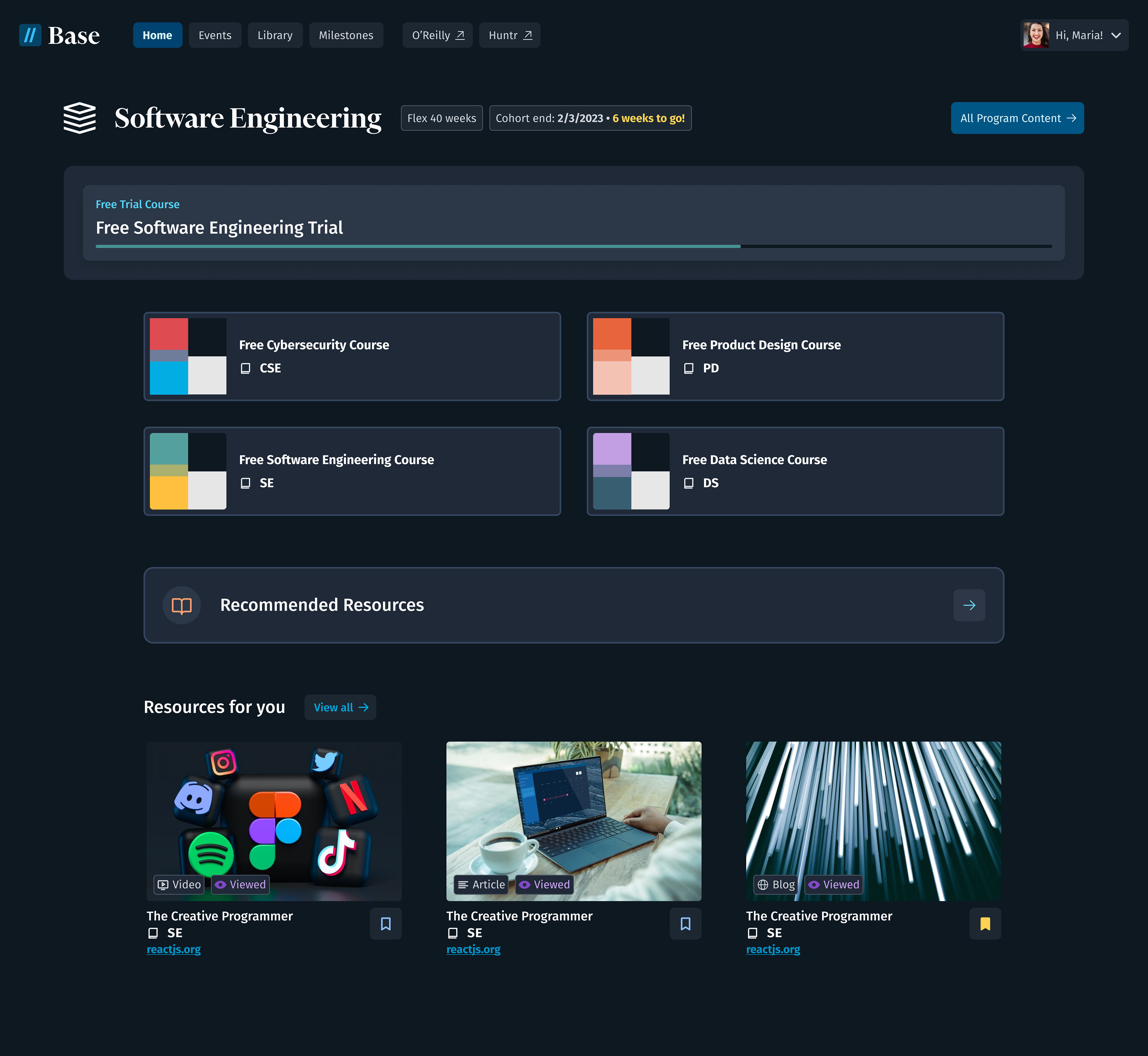This screenshot has width=1148, height=1056.
Task: Open the Huntr external link
Action: point(509,35)
